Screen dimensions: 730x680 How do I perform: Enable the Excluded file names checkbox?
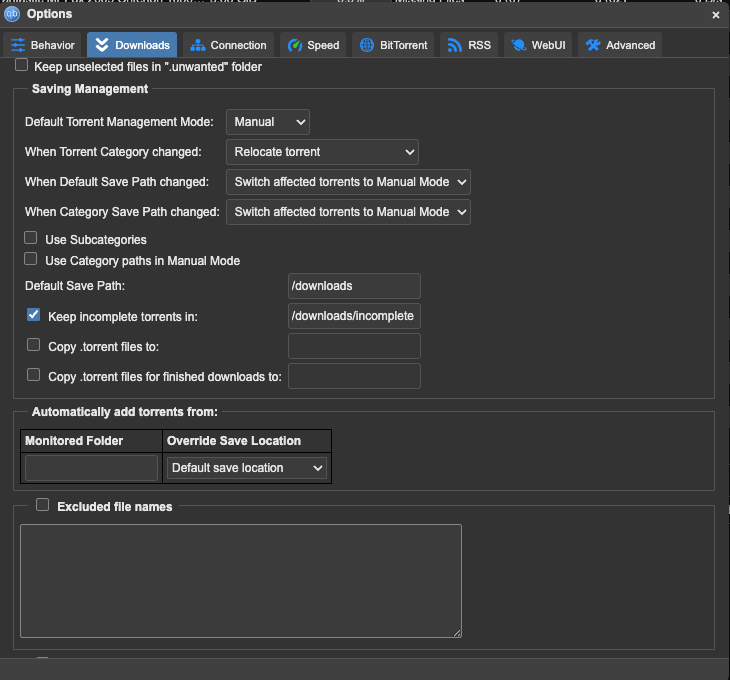pos(42,505)
